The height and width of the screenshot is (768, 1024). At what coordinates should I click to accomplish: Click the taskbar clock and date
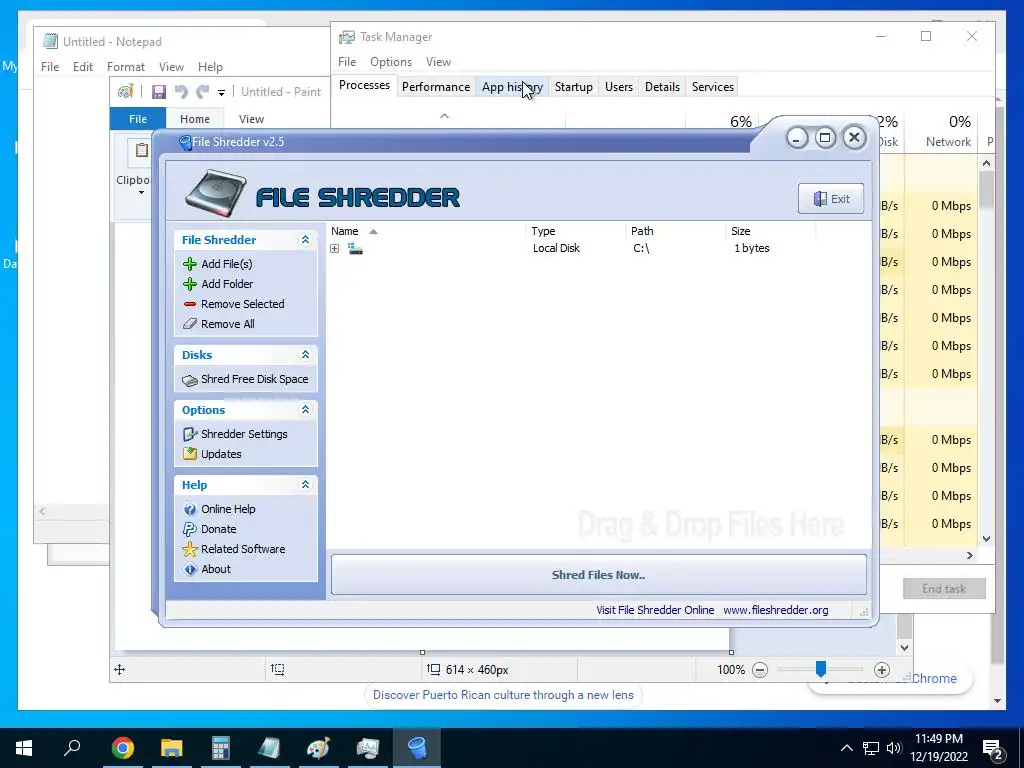(938, 748)
